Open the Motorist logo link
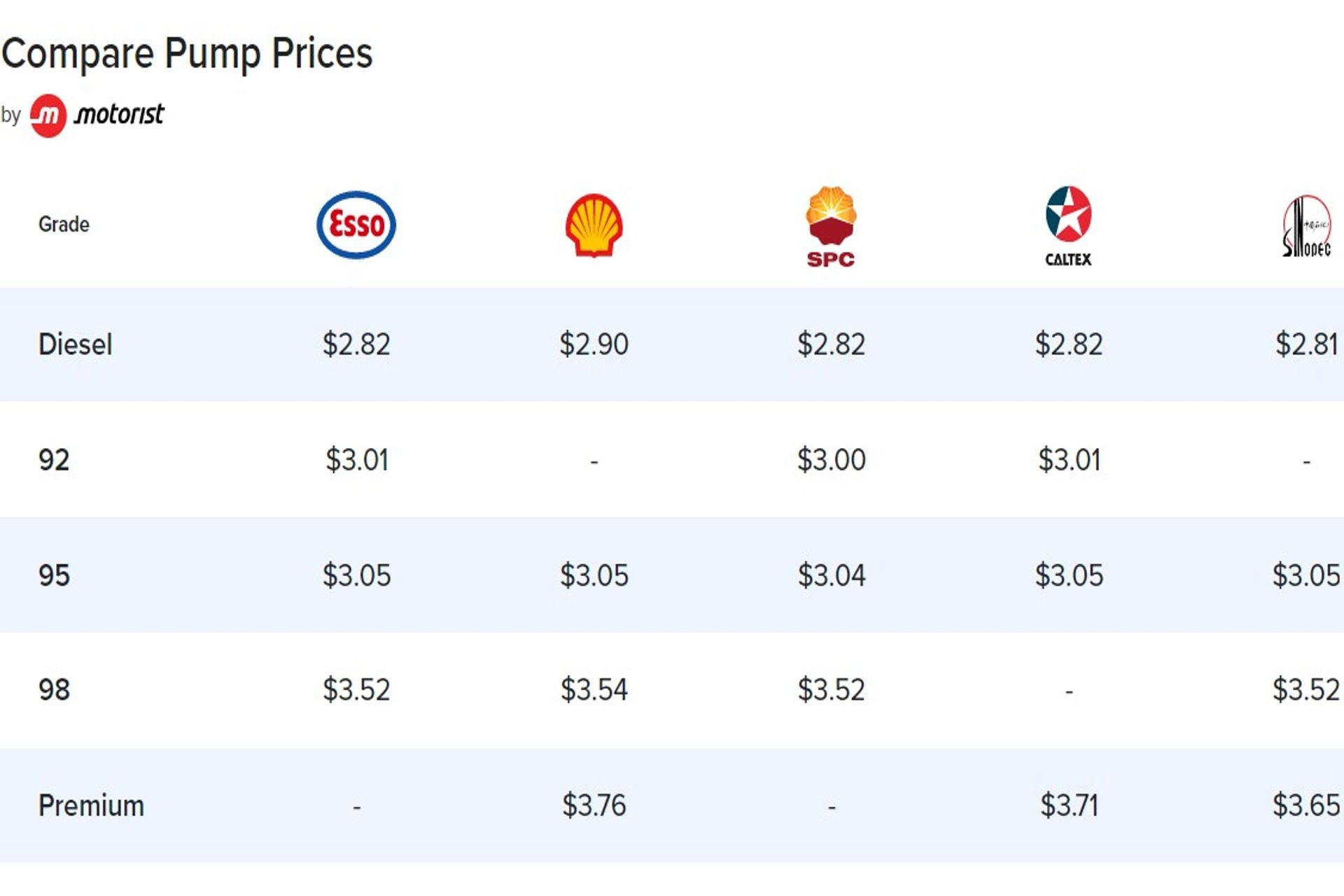The width and height of the screenshot is (1344, 896). point(97,115)
